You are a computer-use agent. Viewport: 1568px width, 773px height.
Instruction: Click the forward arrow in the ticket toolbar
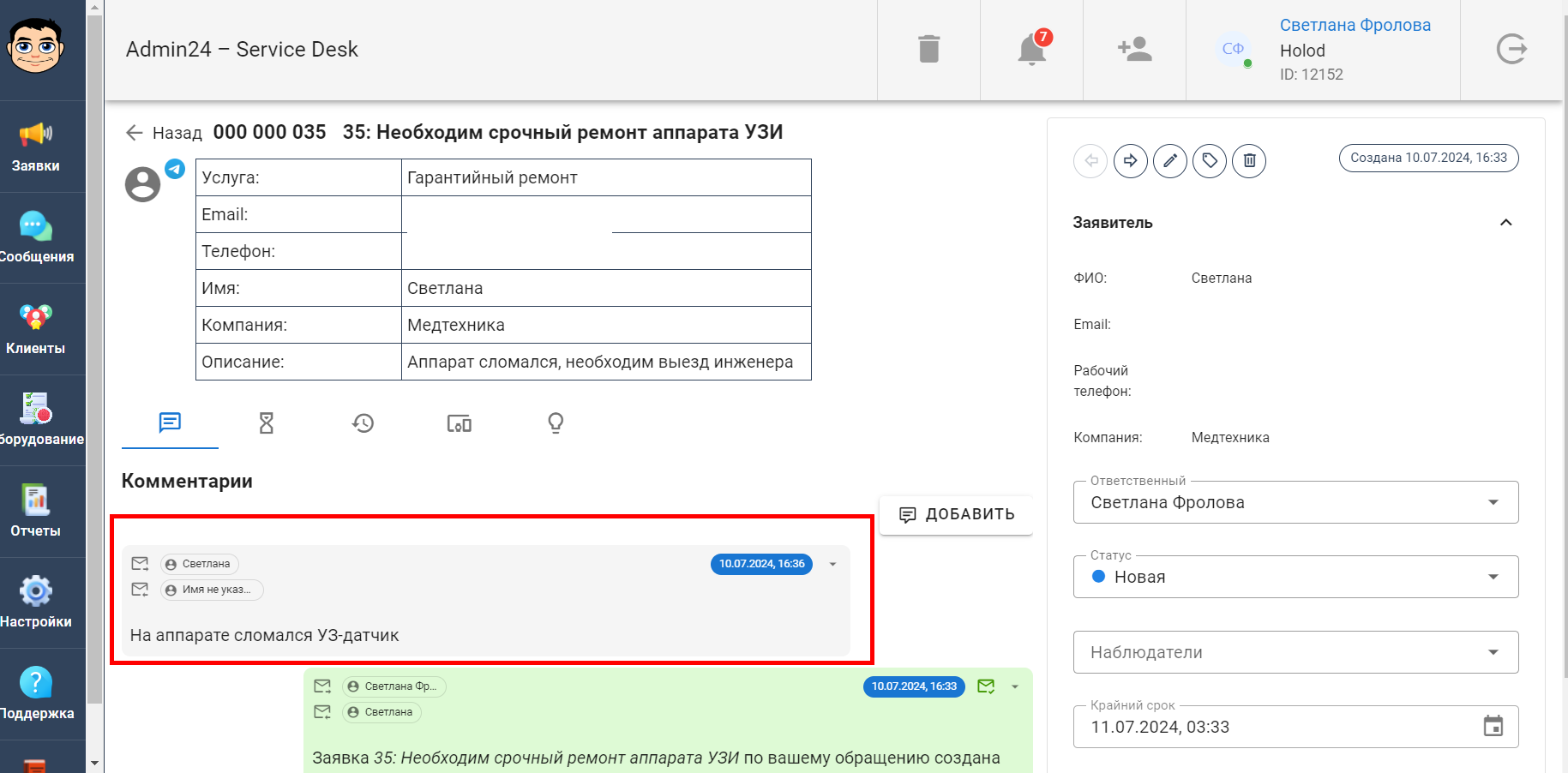(x=1131, y=160)
